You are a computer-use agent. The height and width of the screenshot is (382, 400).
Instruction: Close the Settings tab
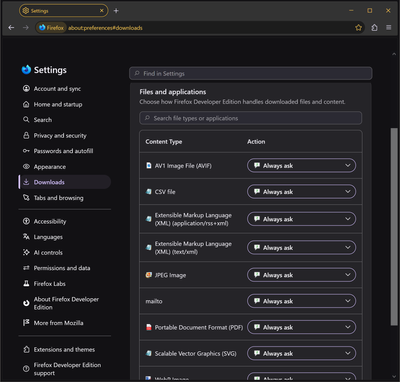pyautogui.click(x=102, y=11)
